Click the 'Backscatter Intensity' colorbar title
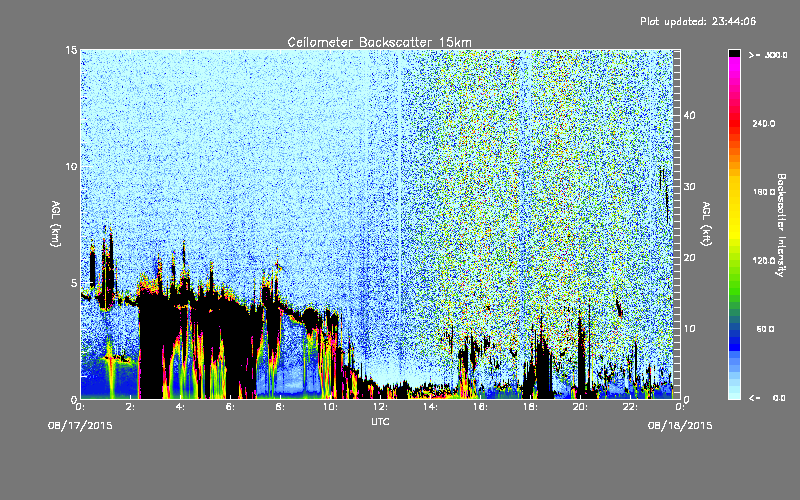The image size is (800, 500). [781, 225]
